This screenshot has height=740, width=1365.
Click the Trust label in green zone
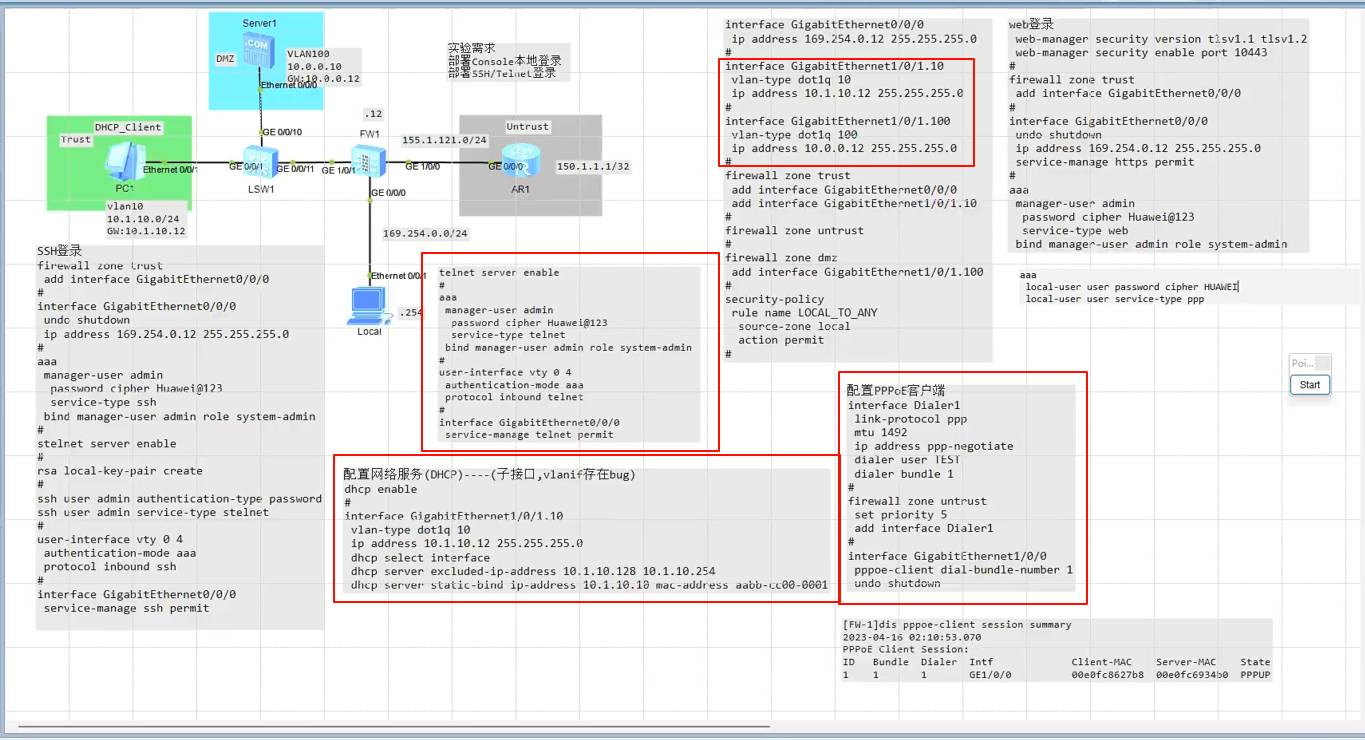click(76, 140)
